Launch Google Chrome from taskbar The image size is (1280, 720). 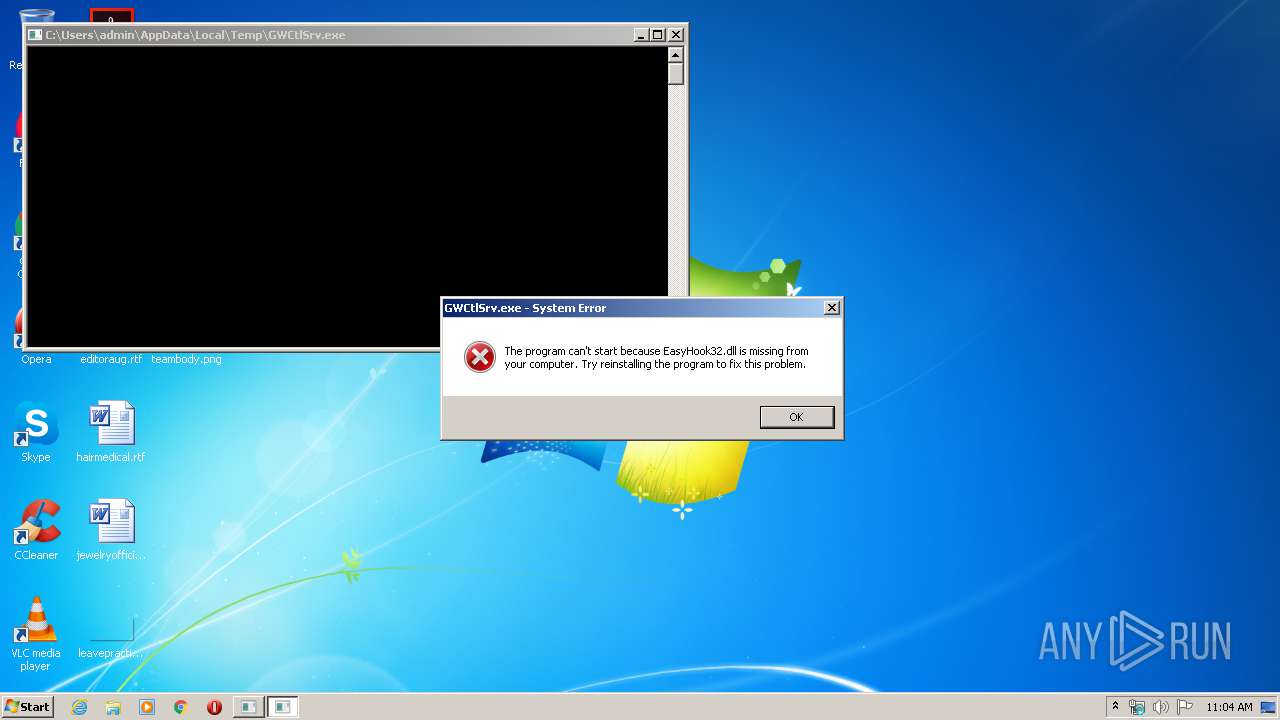[x=181, y=707]
